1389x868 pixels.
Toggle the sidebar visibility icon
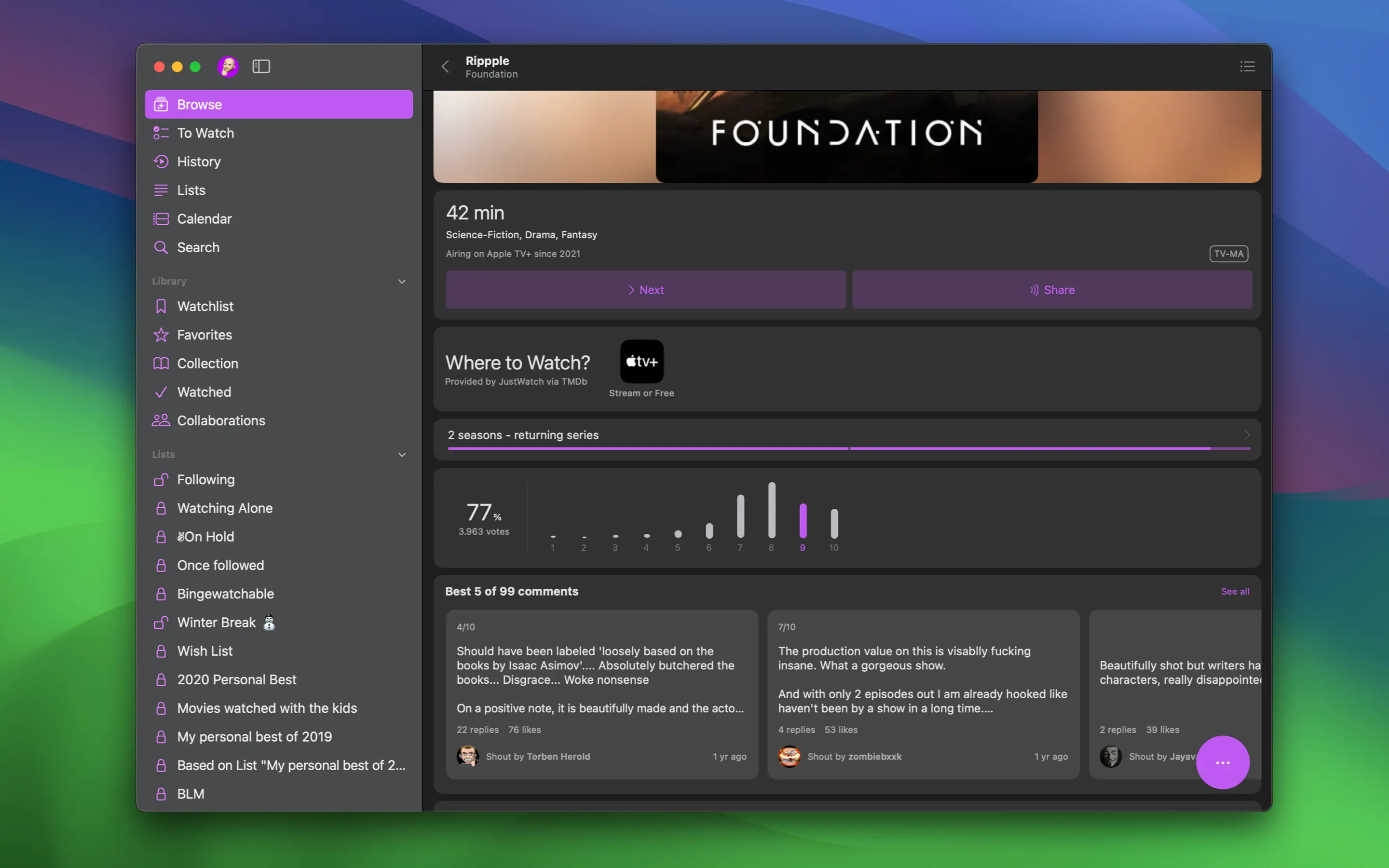click(x=261, y=67)
